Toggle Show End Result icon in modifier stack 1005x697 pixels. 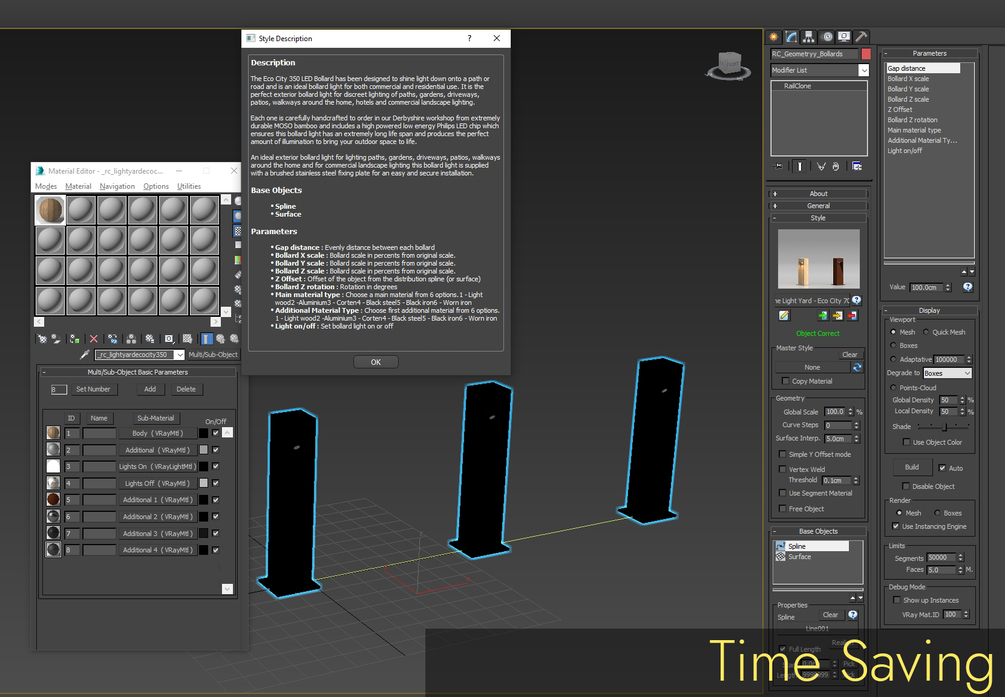click(800, 167)
